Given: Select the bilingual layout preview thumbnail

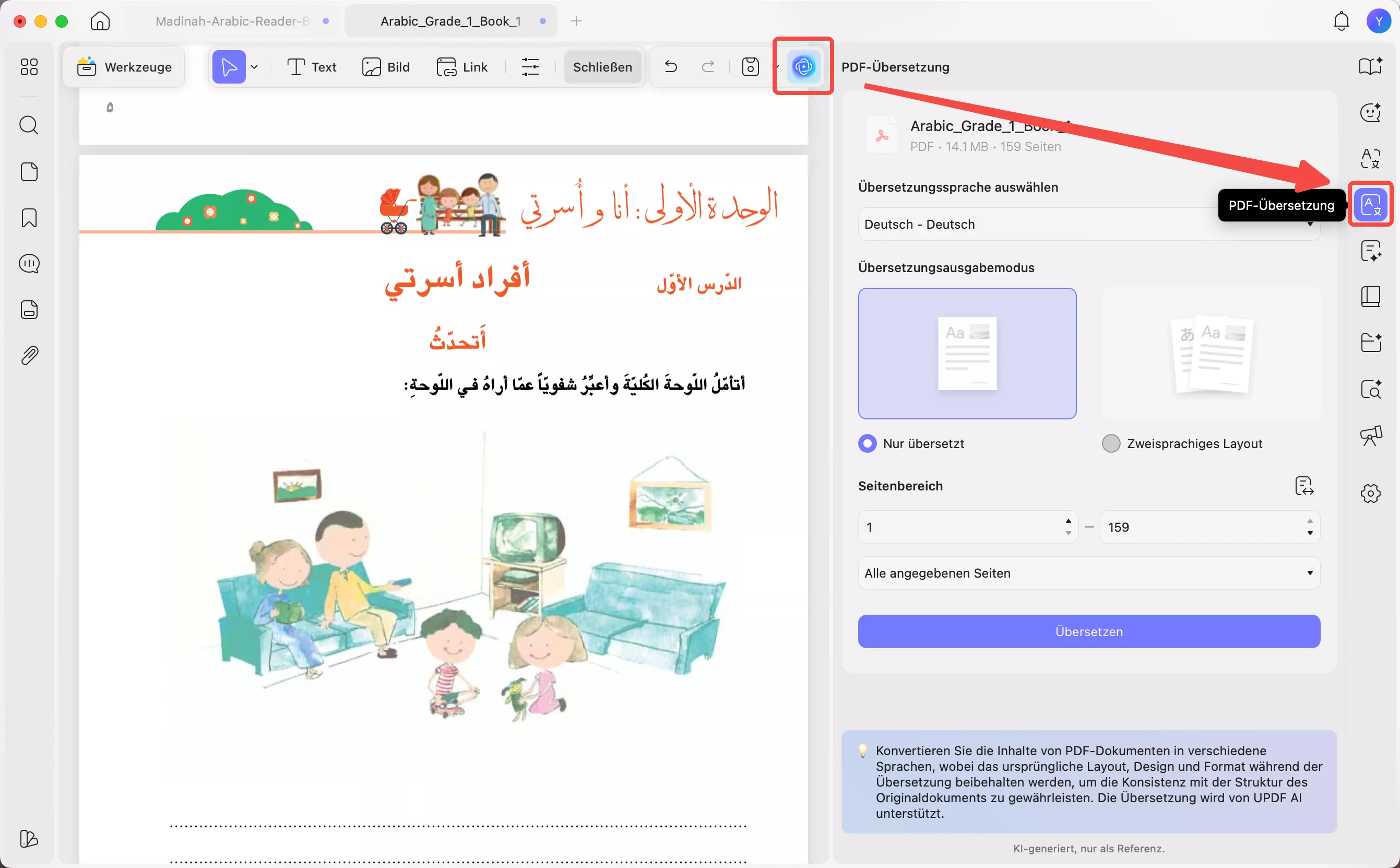Looking at the screenshot, I should click(1211, 354).
